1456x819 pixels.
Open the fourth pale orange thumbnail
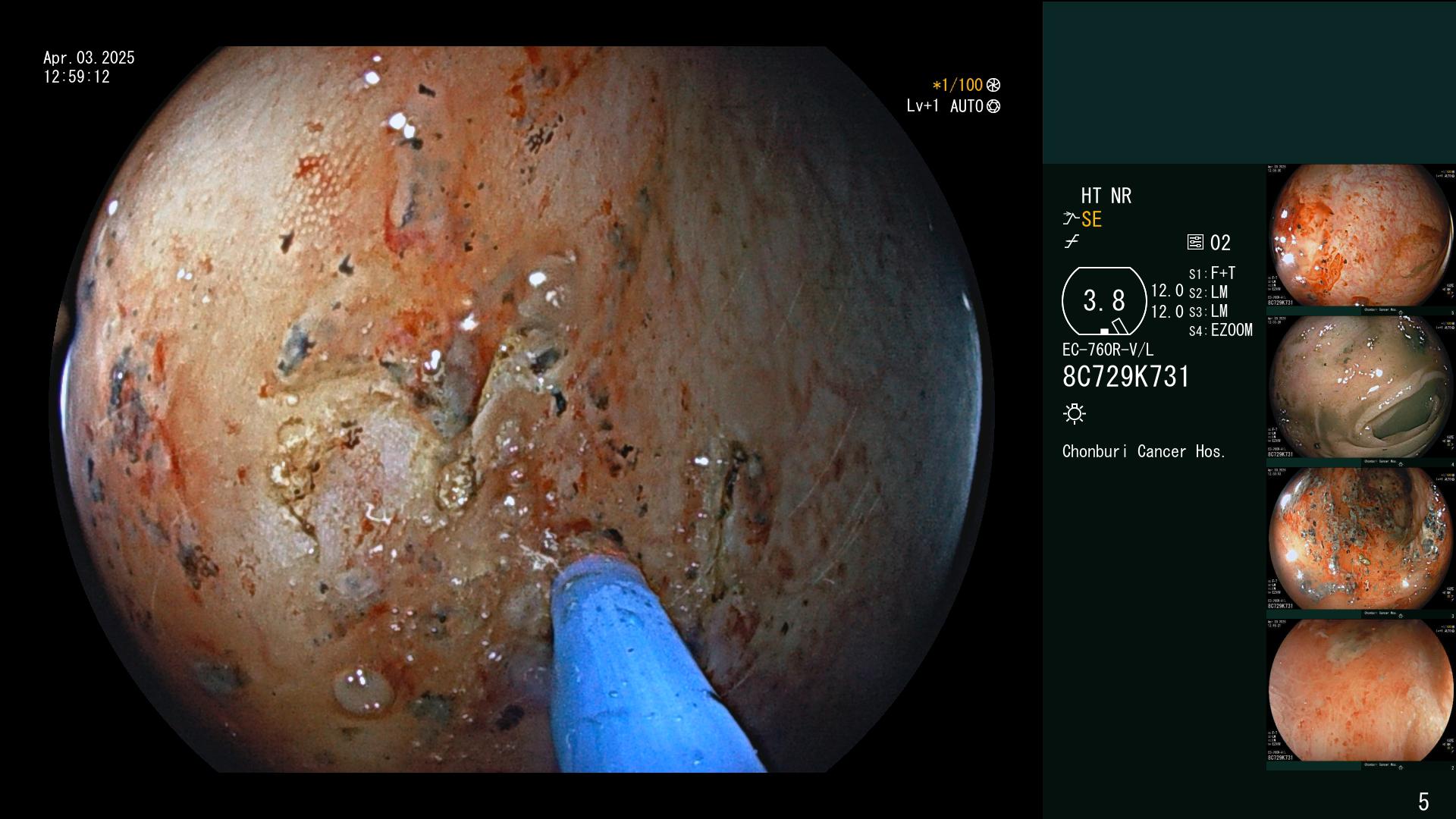coord(1360,691)
